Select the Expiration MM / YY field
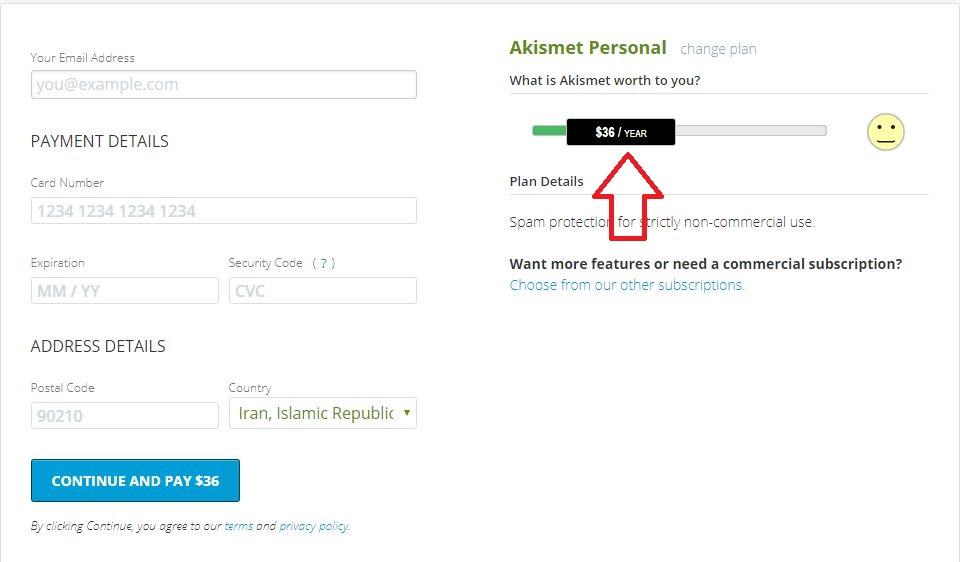 (x=124, y=291)
